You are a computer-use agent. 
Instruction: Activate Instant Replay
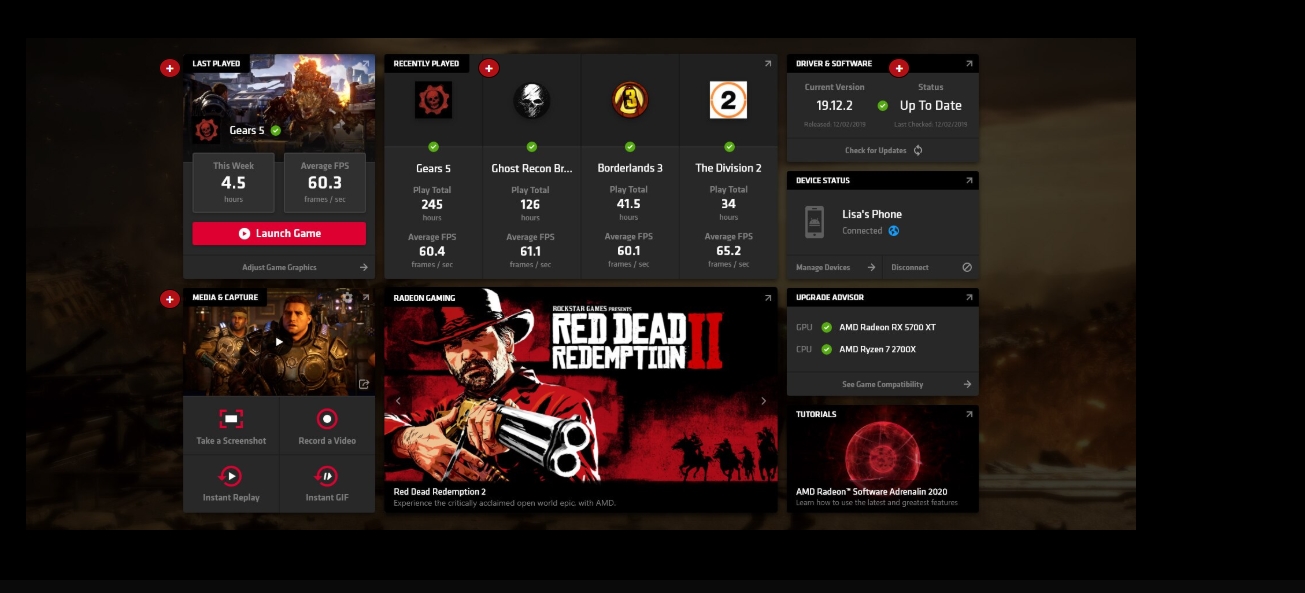(x=231, y=476)
